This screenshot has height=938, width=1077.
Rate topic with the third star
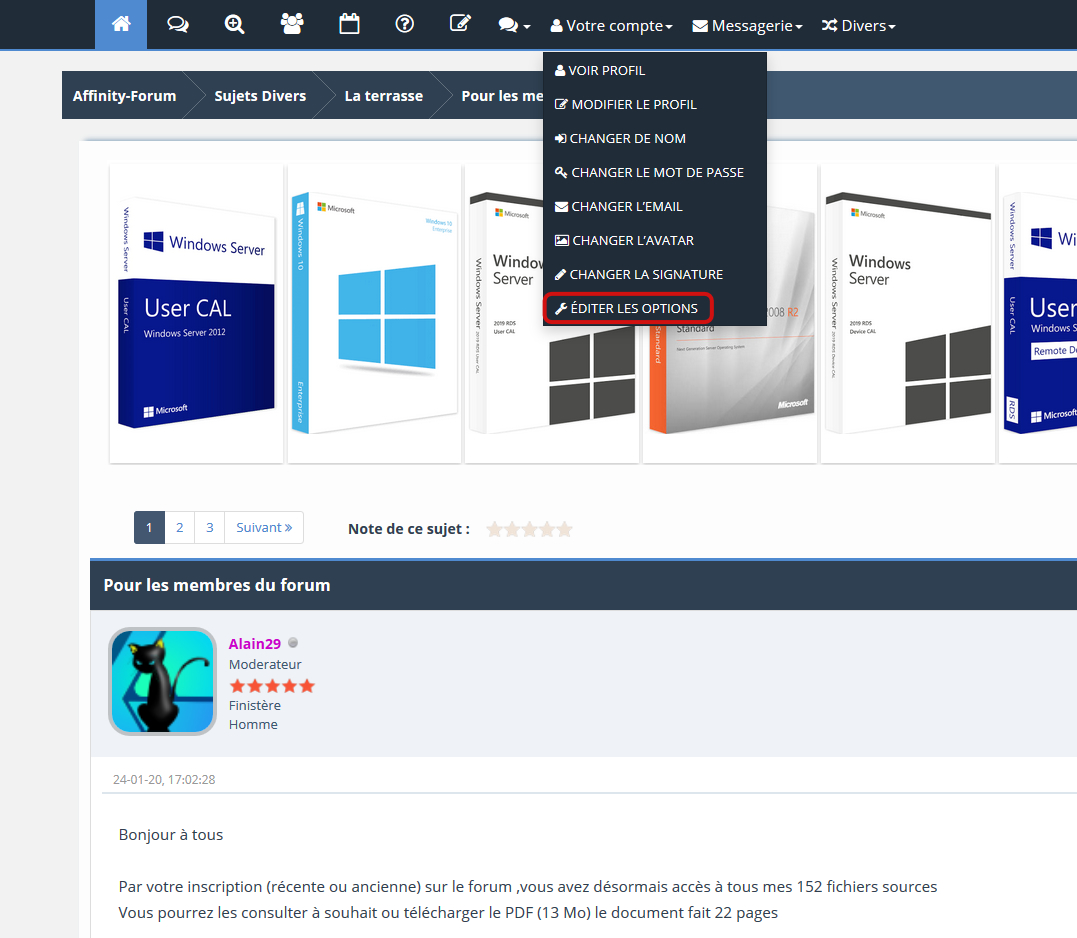[530, 529]
